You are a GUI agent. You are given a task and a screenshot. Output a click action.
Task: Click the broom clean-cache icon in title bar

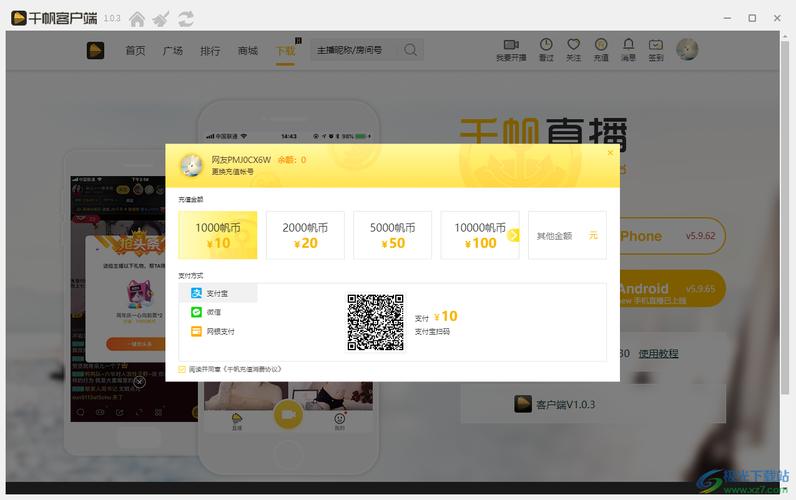coord(161,18)
